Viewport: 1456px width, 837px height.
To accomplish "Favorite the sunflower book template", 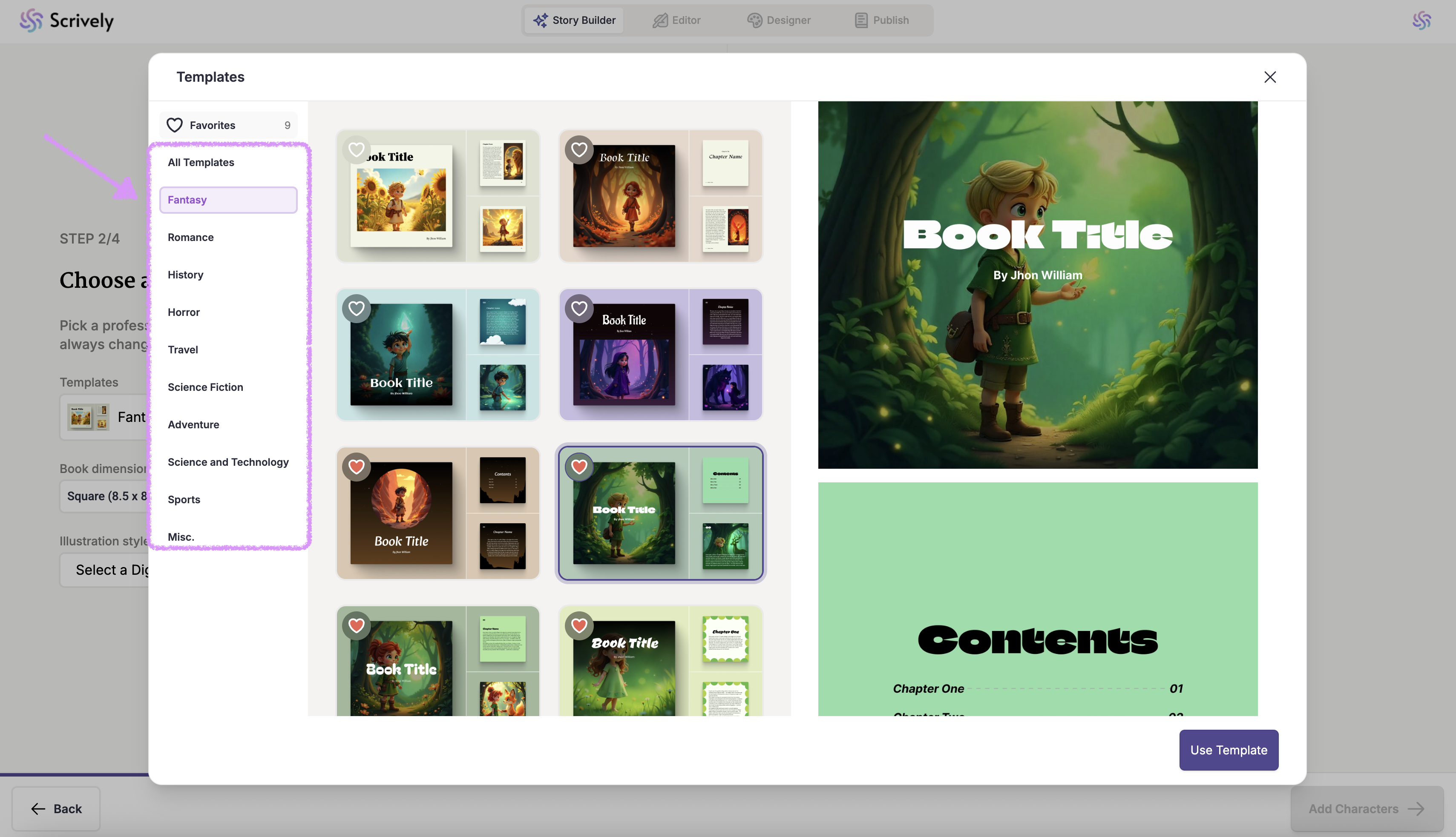I will pos(357,149).
